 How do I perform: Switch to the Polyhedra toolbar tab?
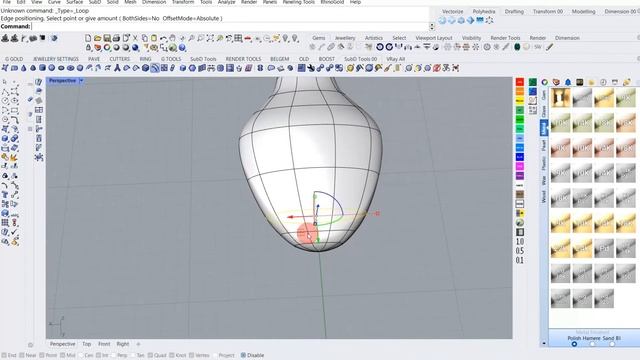coord(484,11)
